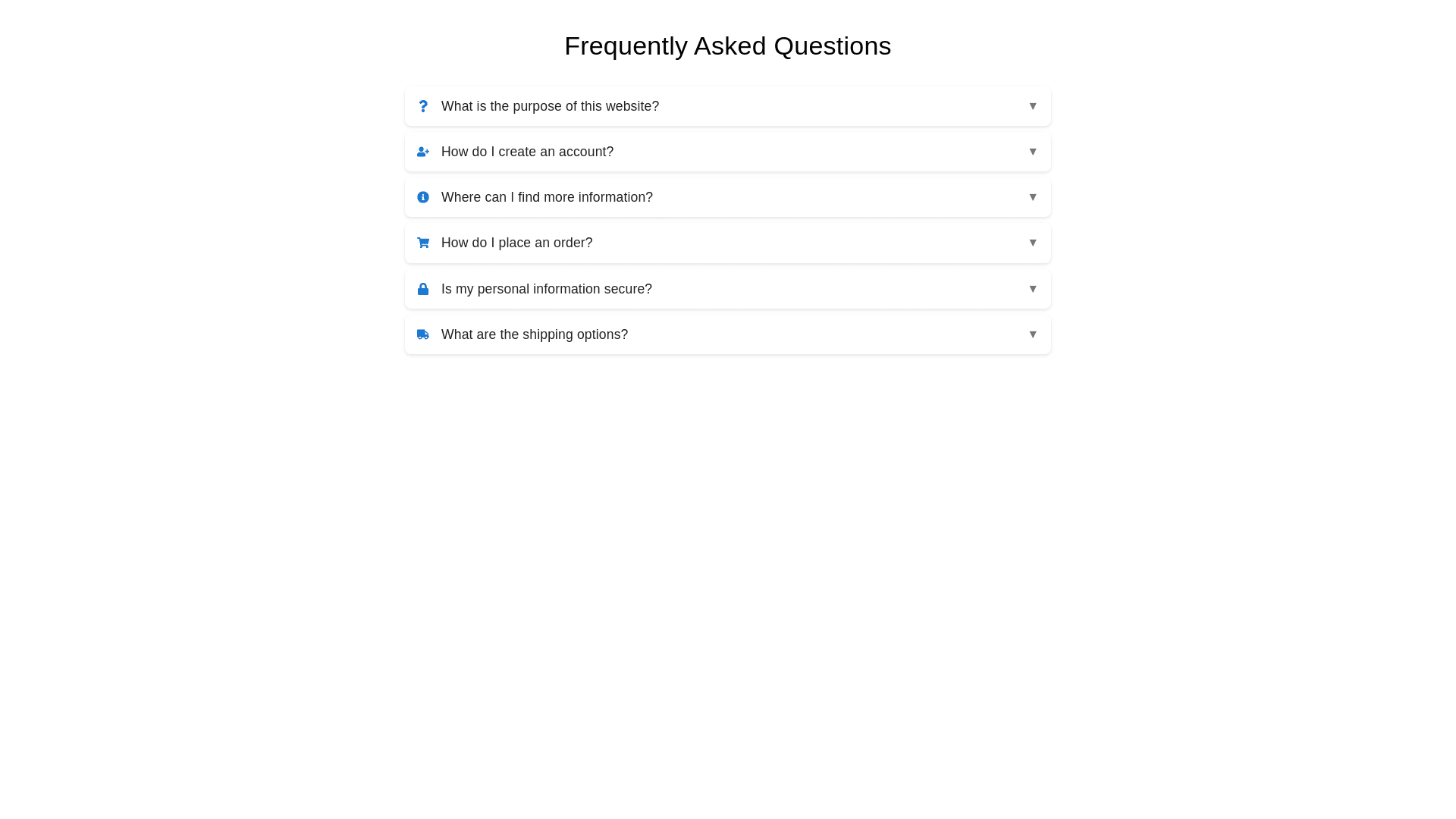Expand arrow for more information question
1456x819 pixels.
pyautogui.click(x=1033, y=197)
